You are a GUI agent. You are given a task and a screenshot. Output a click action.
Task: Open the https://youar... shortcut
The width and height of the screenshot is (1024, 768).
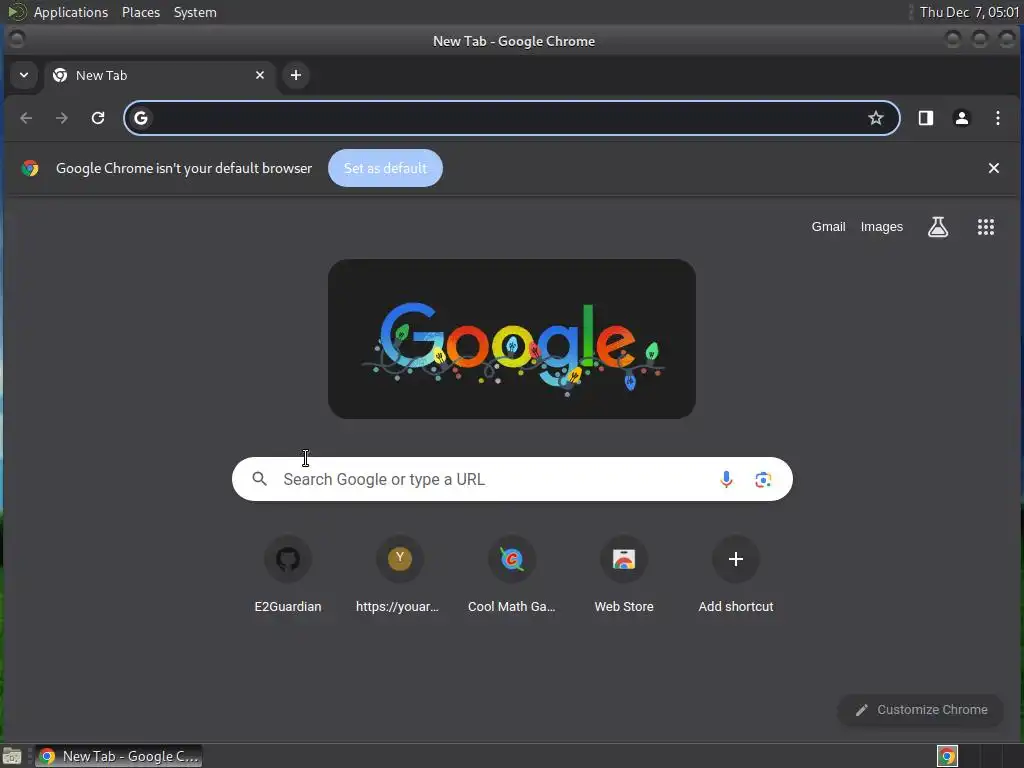400,576
